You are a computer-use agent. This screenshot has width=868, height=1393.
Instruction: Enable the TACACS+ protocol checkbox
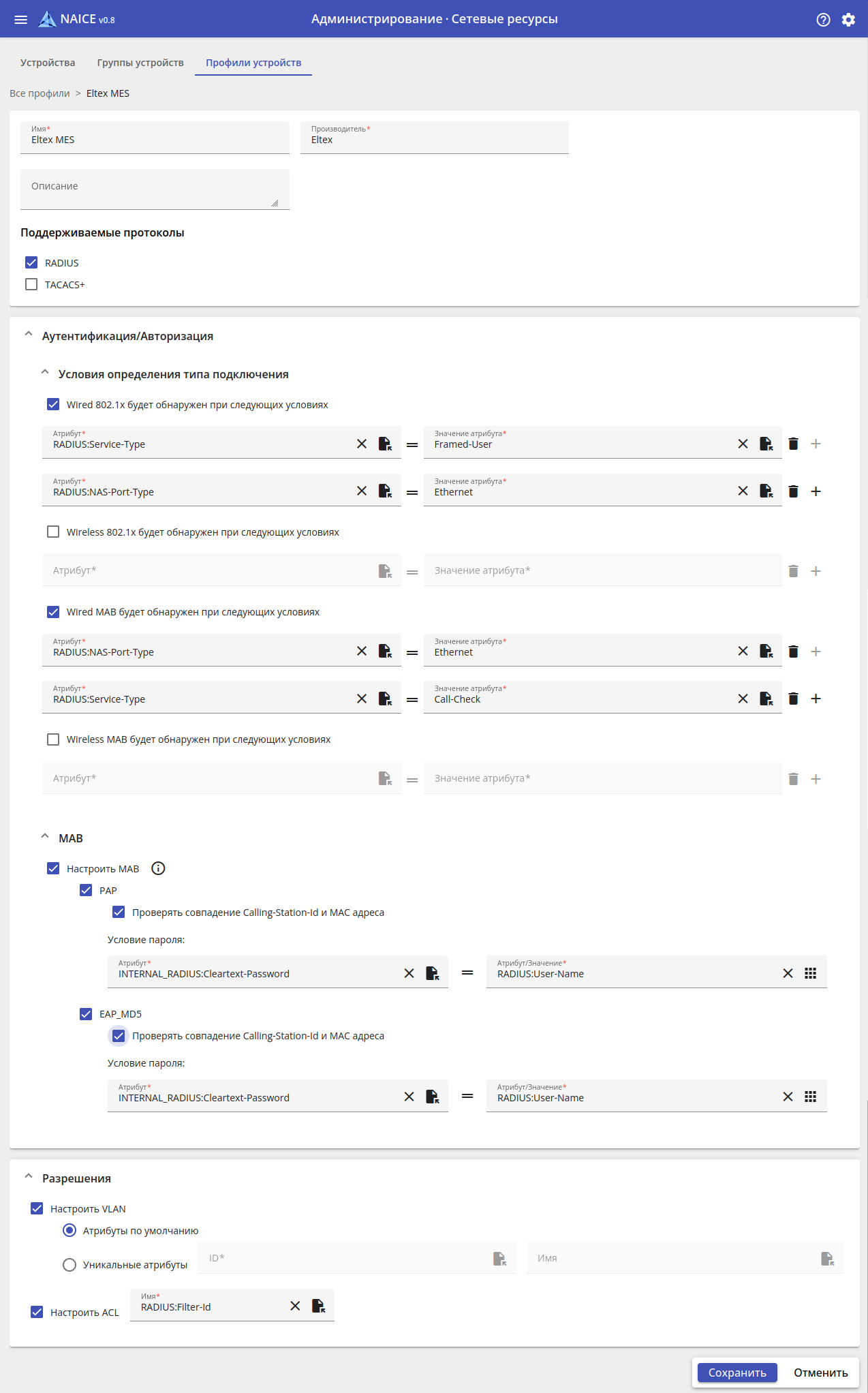[31, 284]
